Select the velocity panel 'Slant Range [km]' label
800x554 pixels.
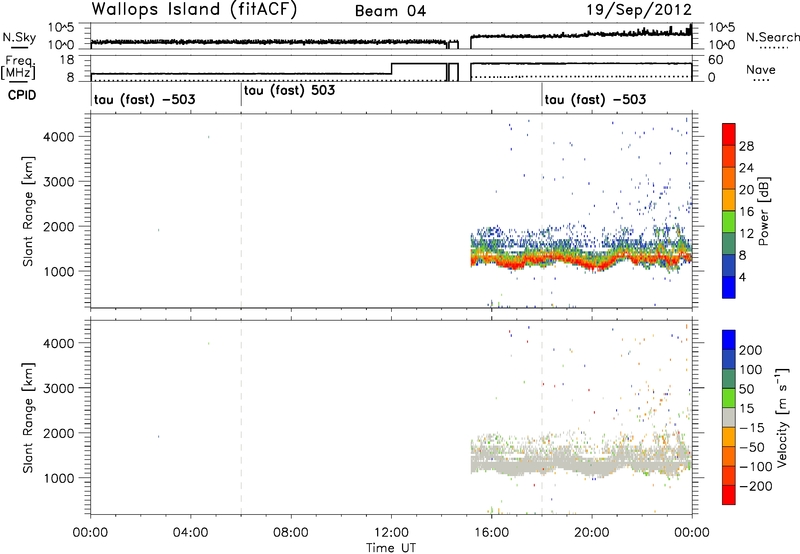coord(28,418)
